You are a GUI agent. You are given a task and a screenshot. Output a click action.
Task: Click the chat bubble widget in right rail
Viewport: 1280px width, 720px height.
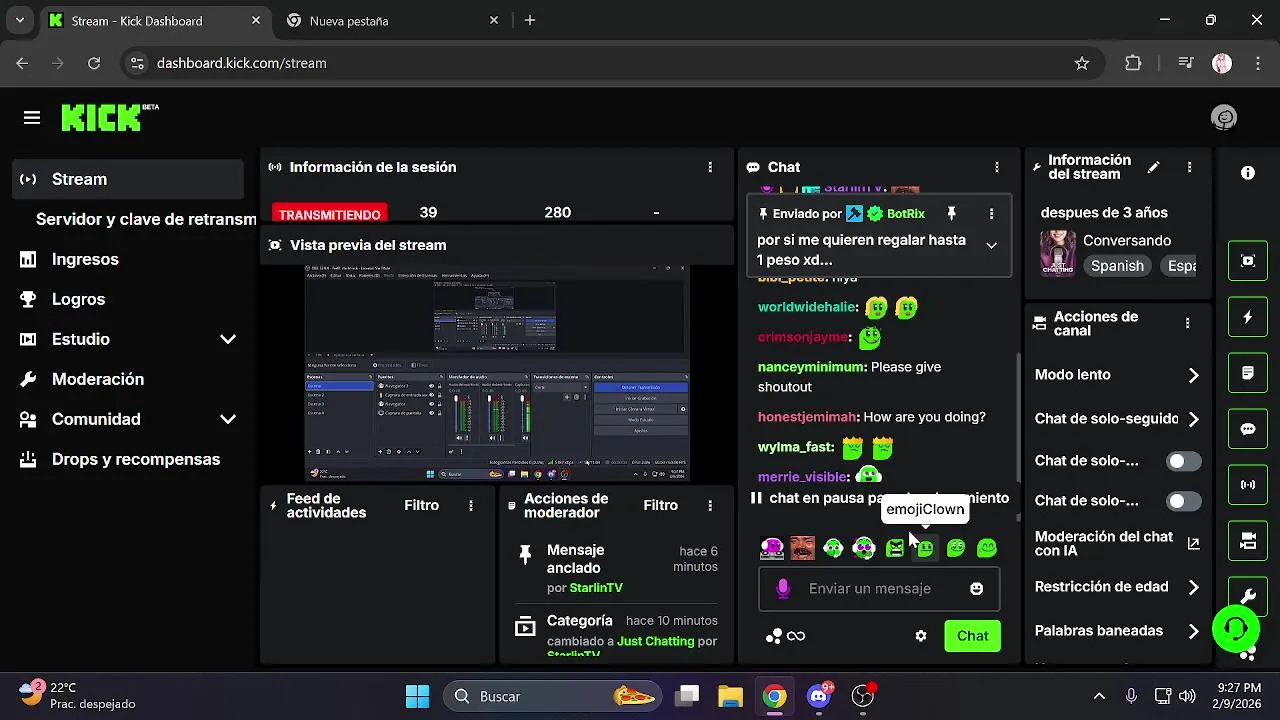(1248, 429)
